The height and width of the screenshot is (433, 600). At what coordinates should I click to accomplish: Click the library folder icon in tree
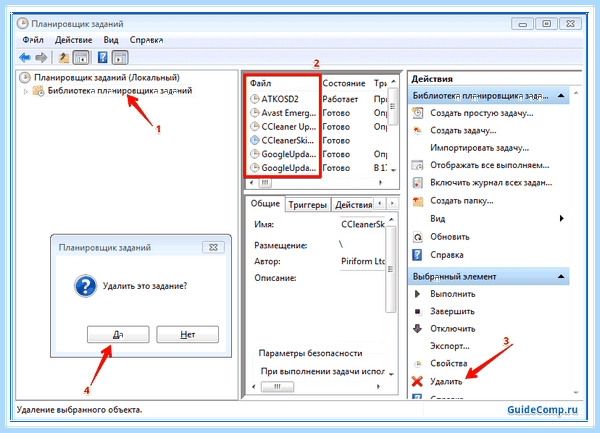click(38, 91)
